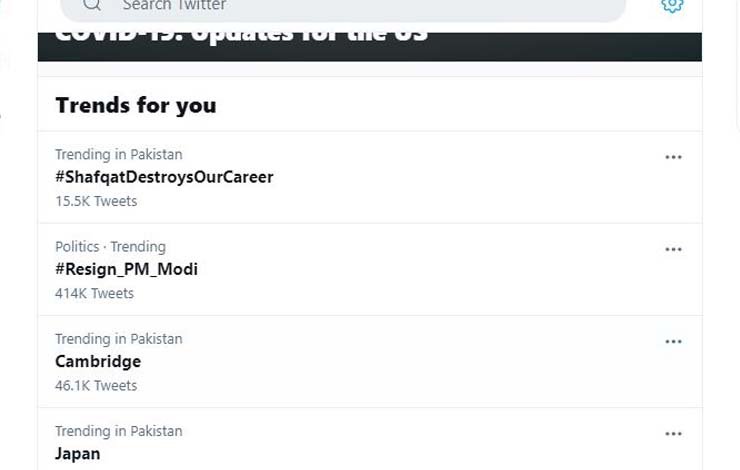The image size is (740, 470).
Task: Click Trending in Pakistan label above Japan
Action: click(118, 431)
